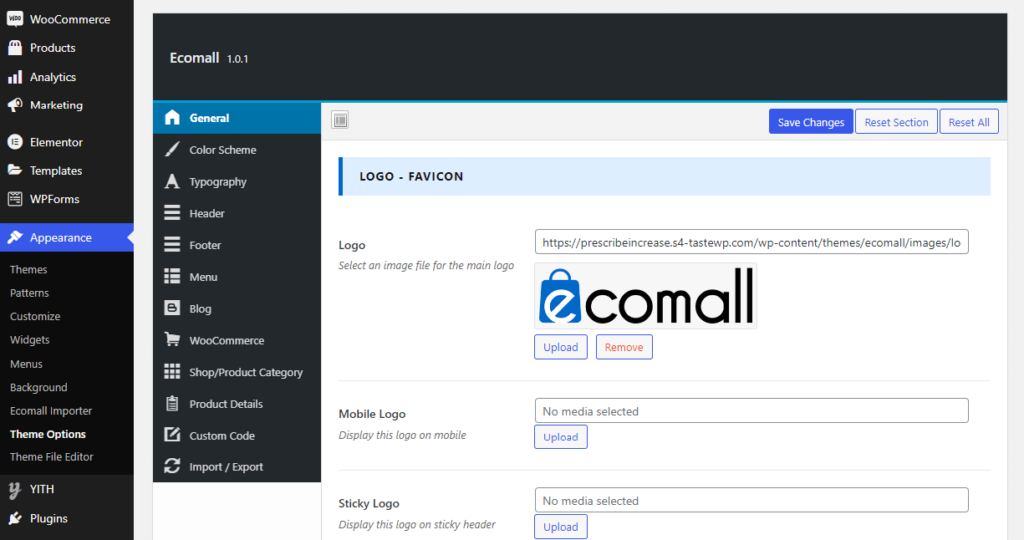Screen dimensions: 1024x540
Task: Open Patterns under Appearance
Action: pyautogui.click(x=29, y=293)
